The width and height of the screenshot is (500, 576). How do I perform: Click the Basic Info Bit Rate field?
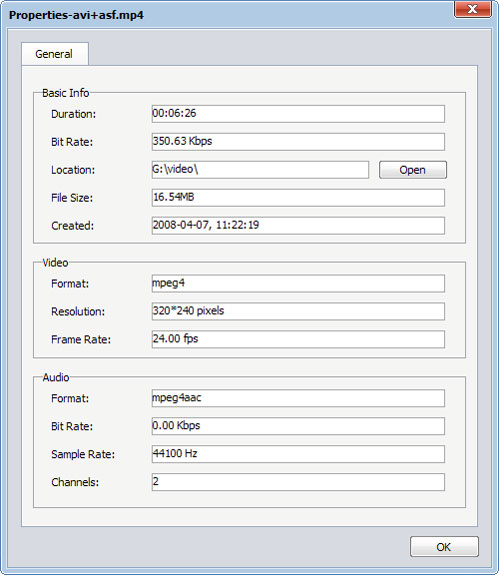pos(298,142)
